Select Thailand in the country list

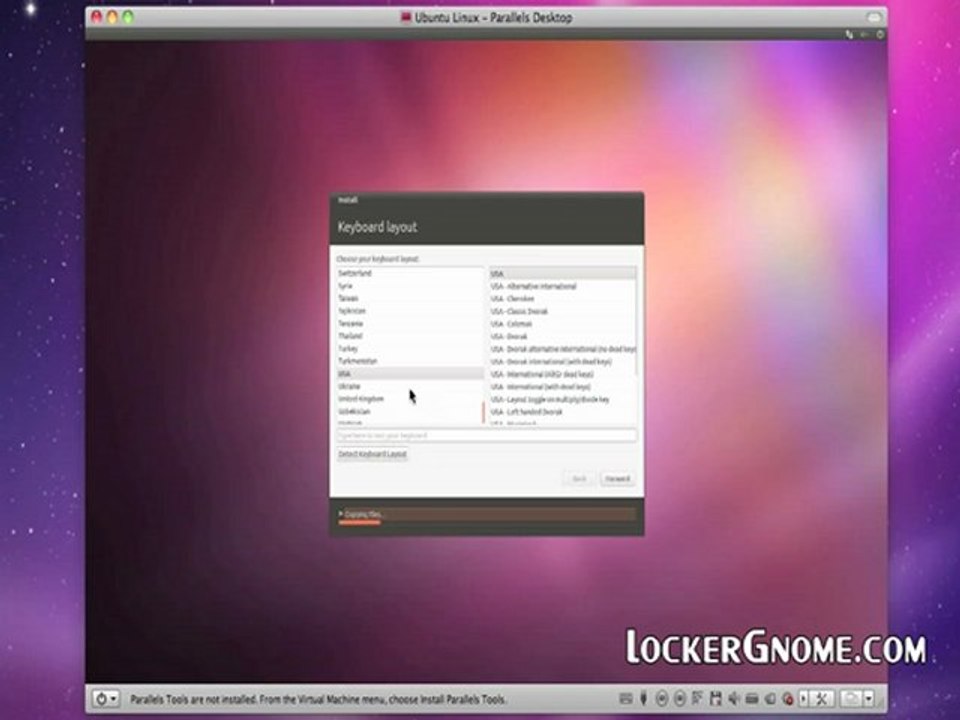[410, 336]
